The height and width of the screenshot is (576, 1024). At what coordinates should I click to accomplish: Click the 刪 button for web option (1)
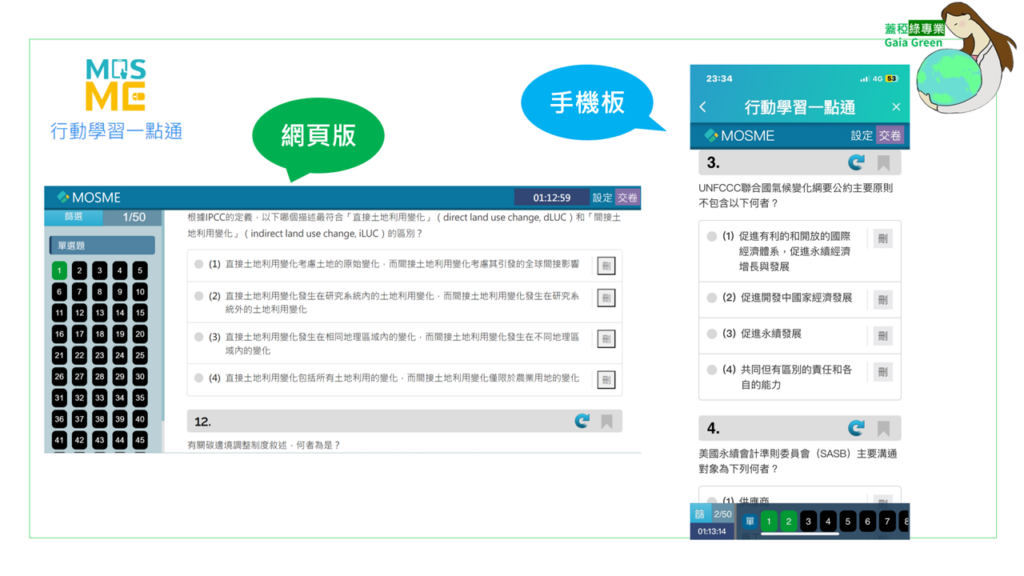coord(606,266)
